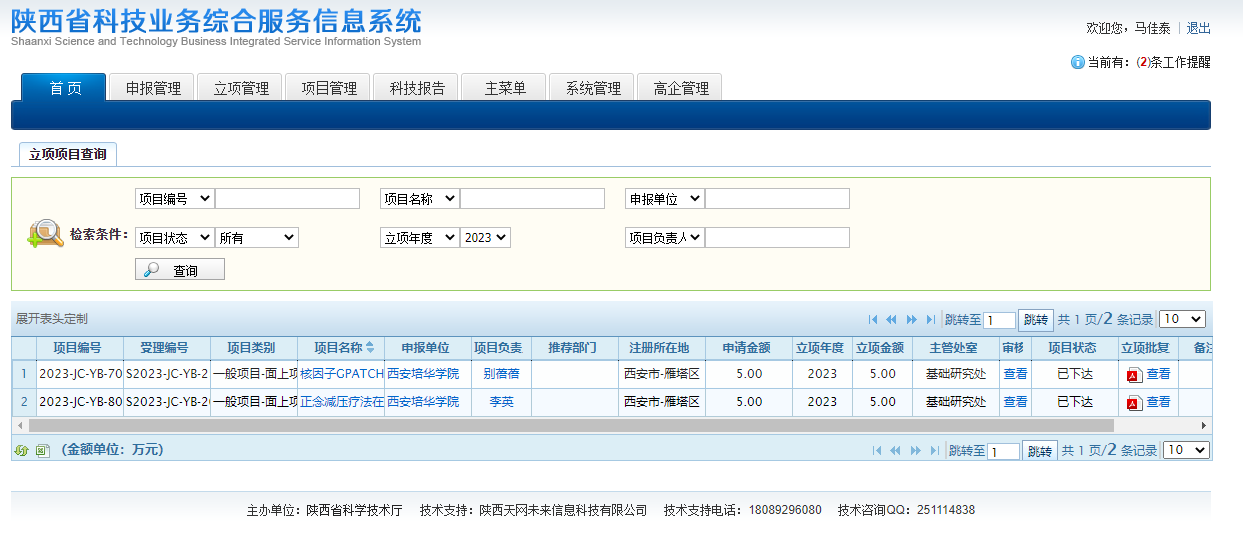Image resolution: width=1243 pixels, height=550 pixels.
Task: Click next page arrow in bottom pager
Action: click(x=916, y=451)
